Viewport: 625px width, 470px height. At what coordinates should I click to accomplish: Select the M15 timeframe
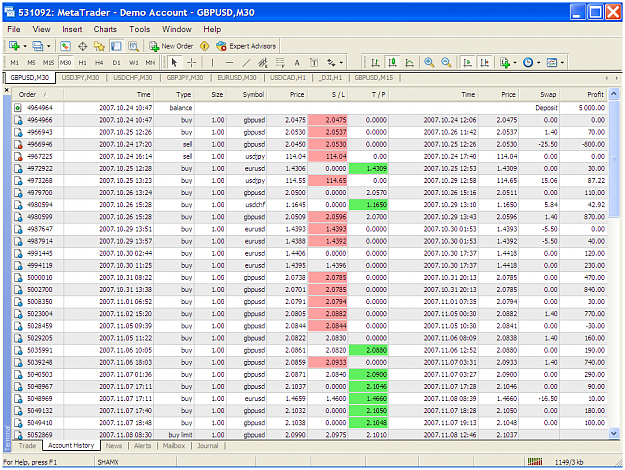pos(48,63)
